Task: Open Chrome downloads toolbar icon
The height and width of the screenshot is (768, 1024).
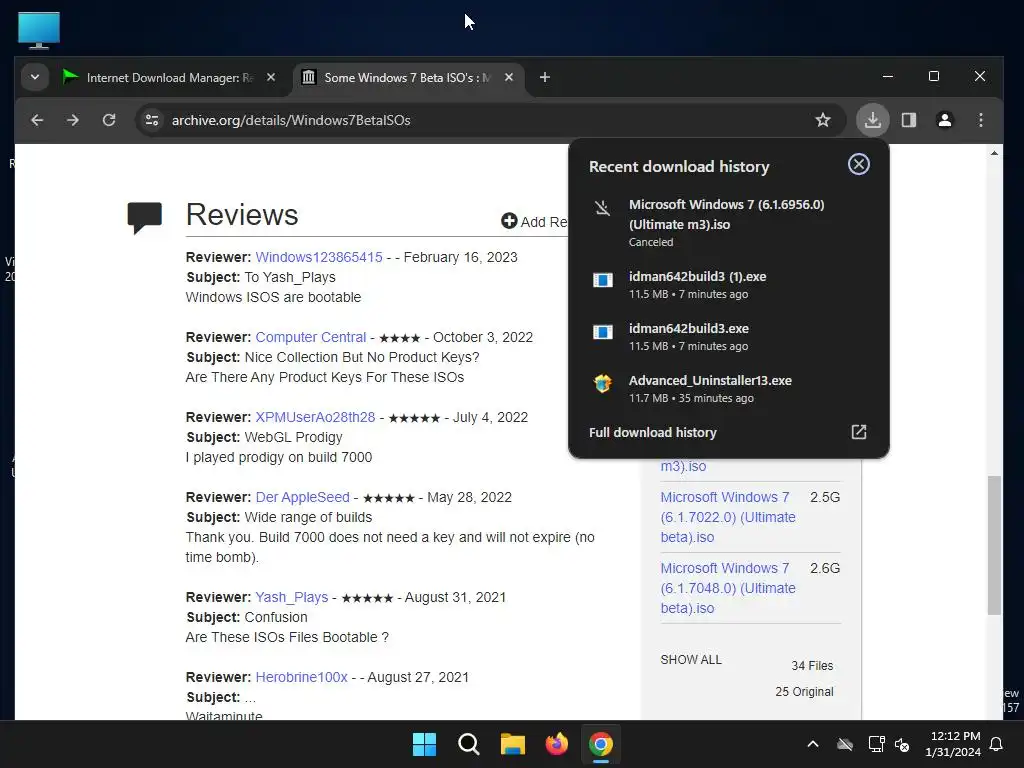Action: [x=872, y=120]
